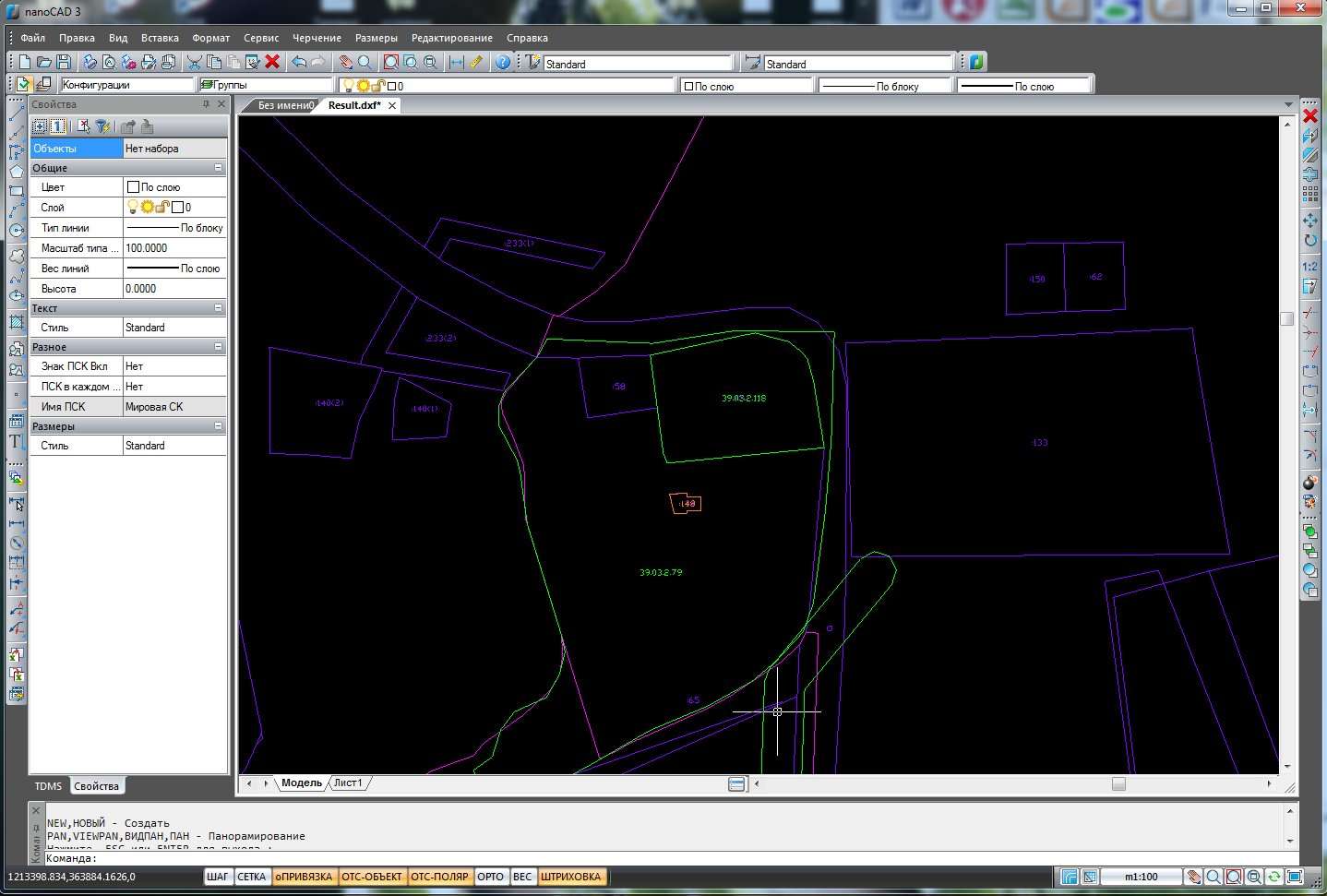Close the Result.dxf tab
The height and width of the screenshot is (896, 1327).
(x=392, y=106)
